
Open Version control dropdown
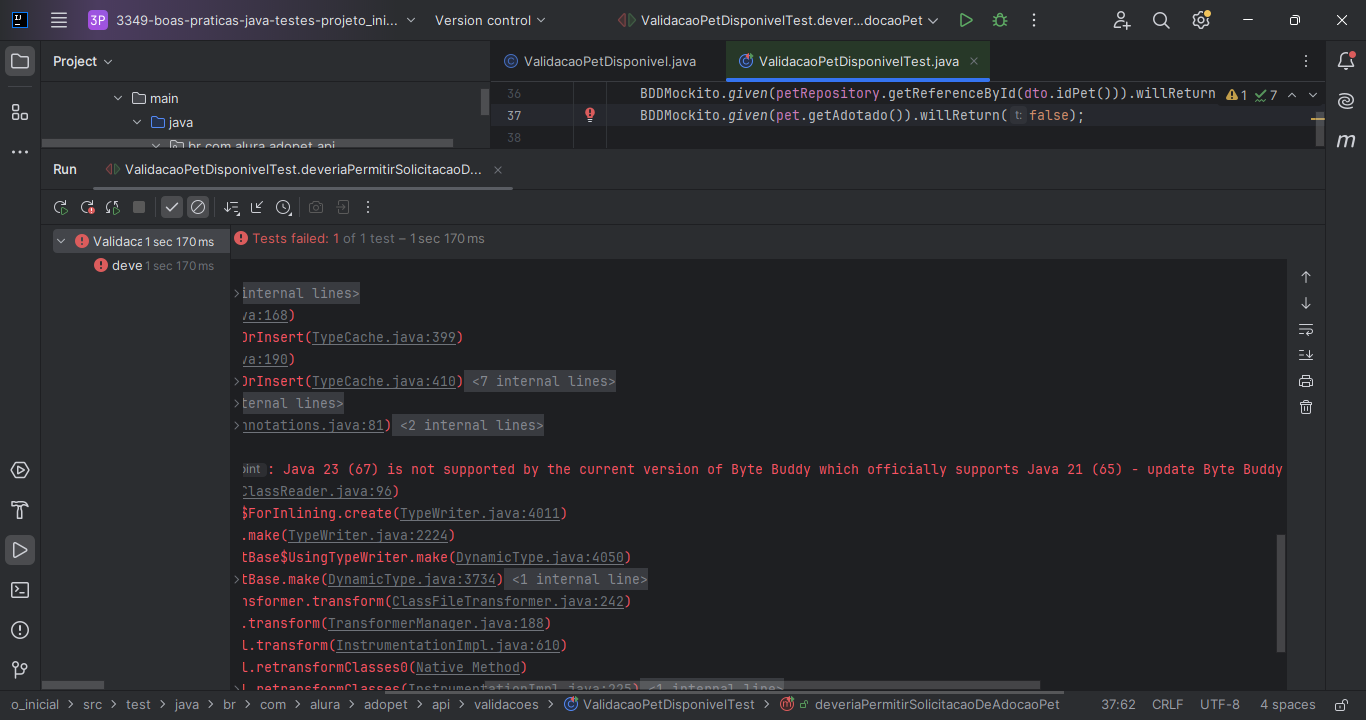pos(490,20)
